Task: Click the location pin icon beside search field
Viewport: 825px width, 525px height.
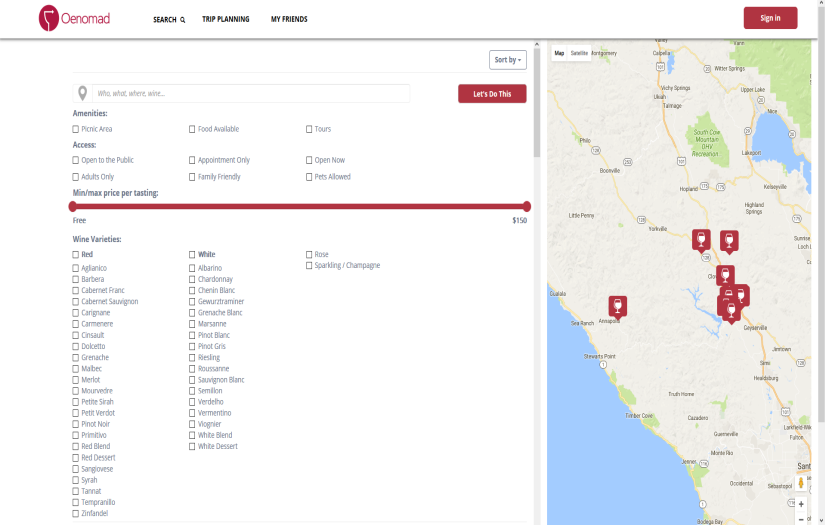Action: click(83, 93)
